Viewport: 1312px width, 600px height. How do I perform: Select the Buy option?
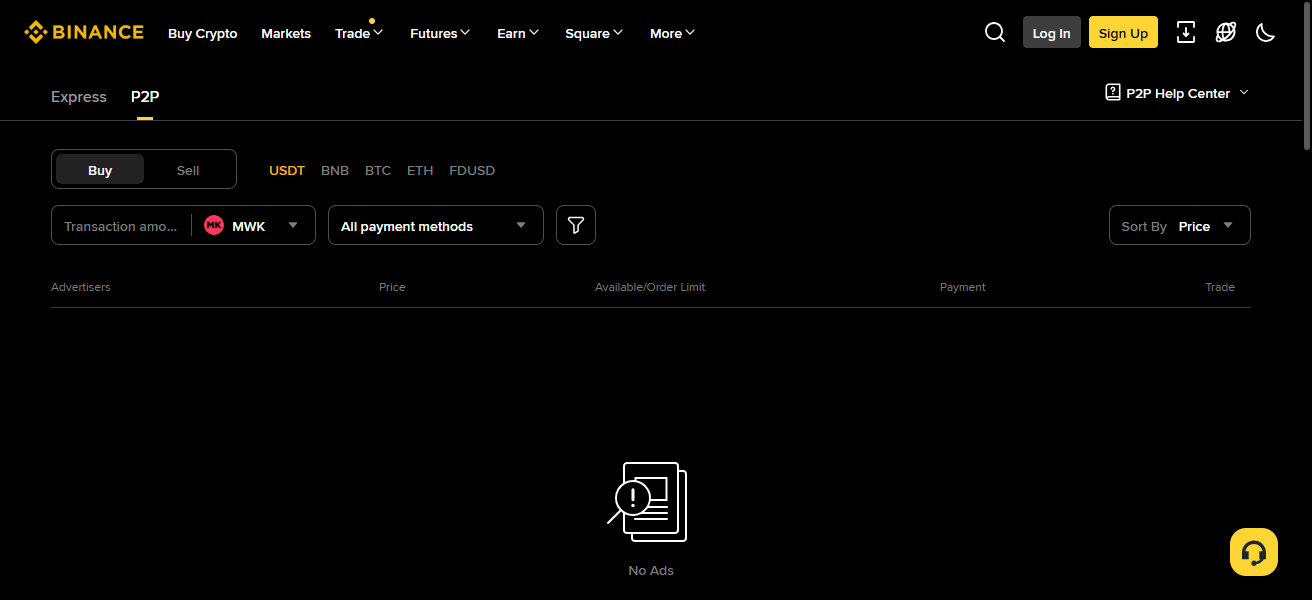99,169
